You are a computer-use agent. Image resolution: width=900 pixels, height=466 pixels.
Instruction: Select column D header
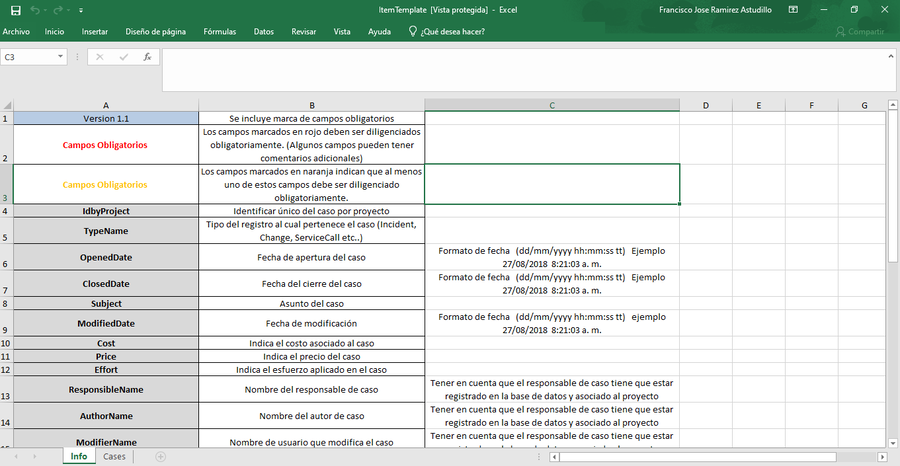coord(706,105)
